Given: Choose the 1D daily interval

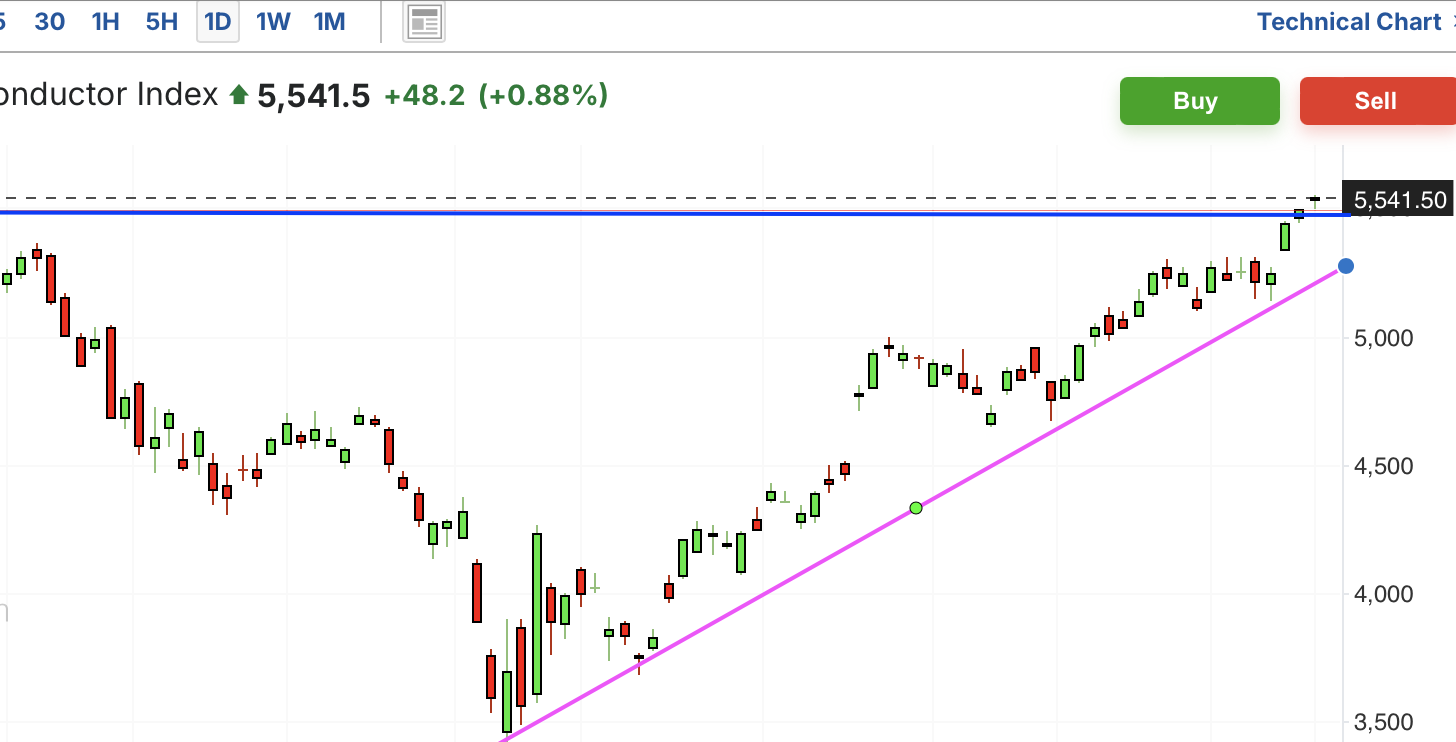Looking at the screenshot, I should tap(217, 22).
